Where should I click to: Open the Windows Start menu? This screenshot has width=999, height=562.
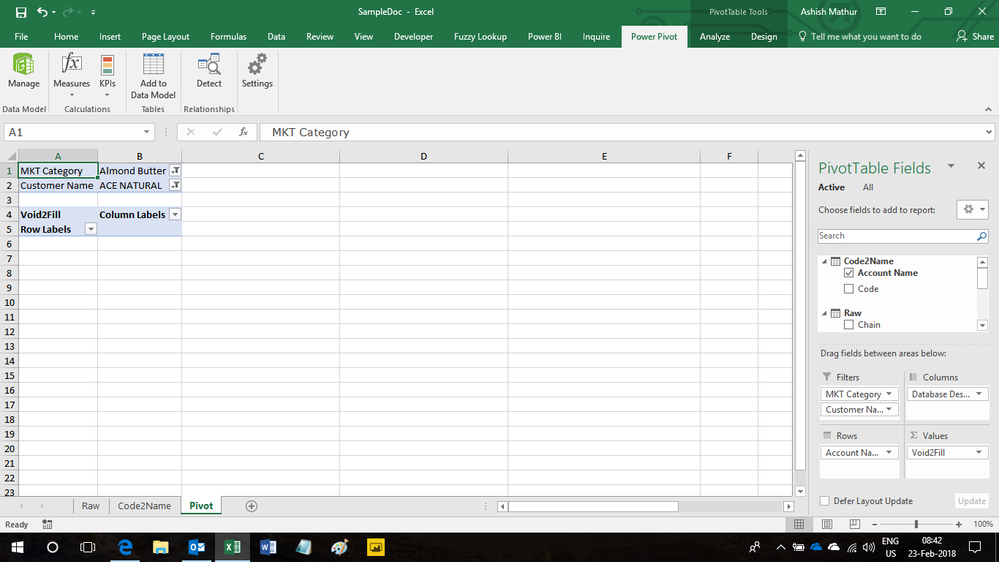[x=17, y=547]
